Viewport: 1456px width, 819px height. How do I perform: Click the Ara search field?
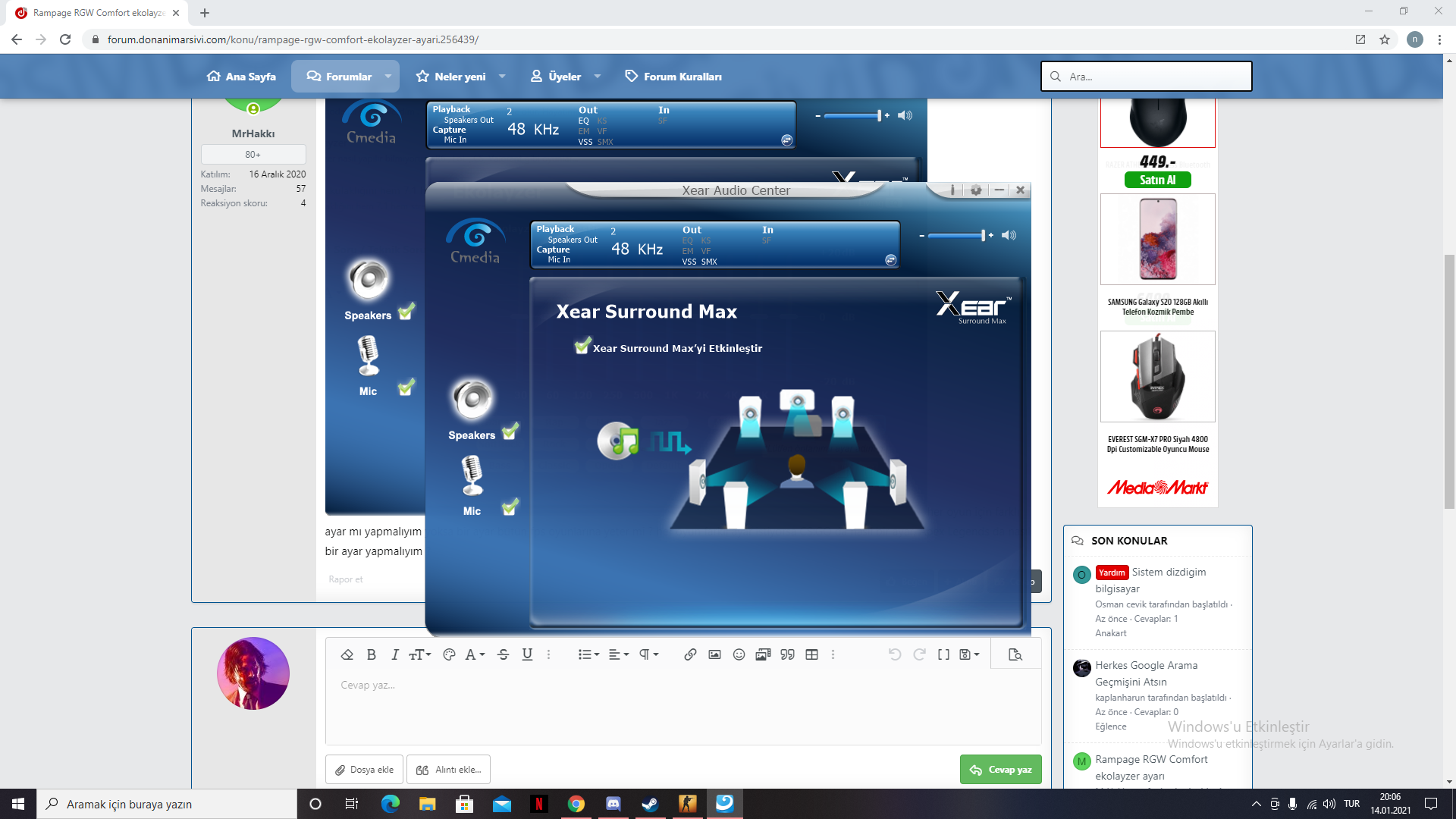coord(1147,77)
